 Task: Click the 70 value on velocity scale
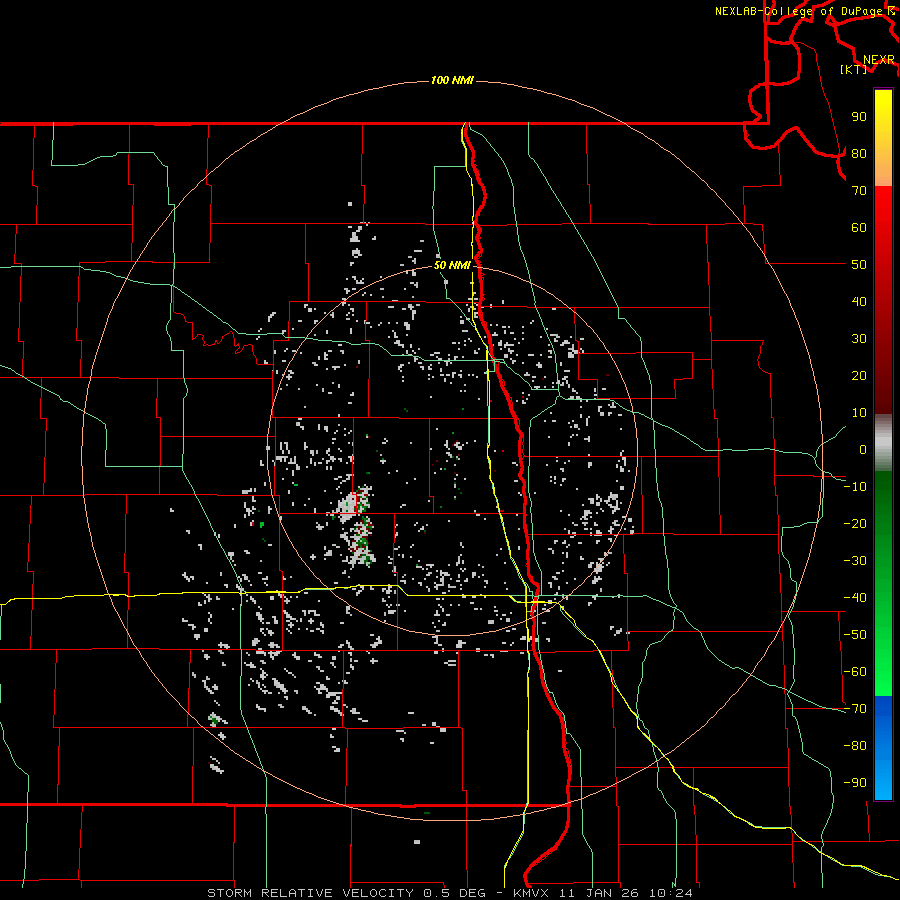(x=859, y=191)
